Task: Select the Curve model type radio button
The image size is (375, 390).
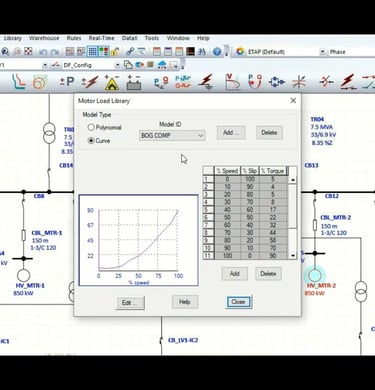Action: [x=91, y=141]
